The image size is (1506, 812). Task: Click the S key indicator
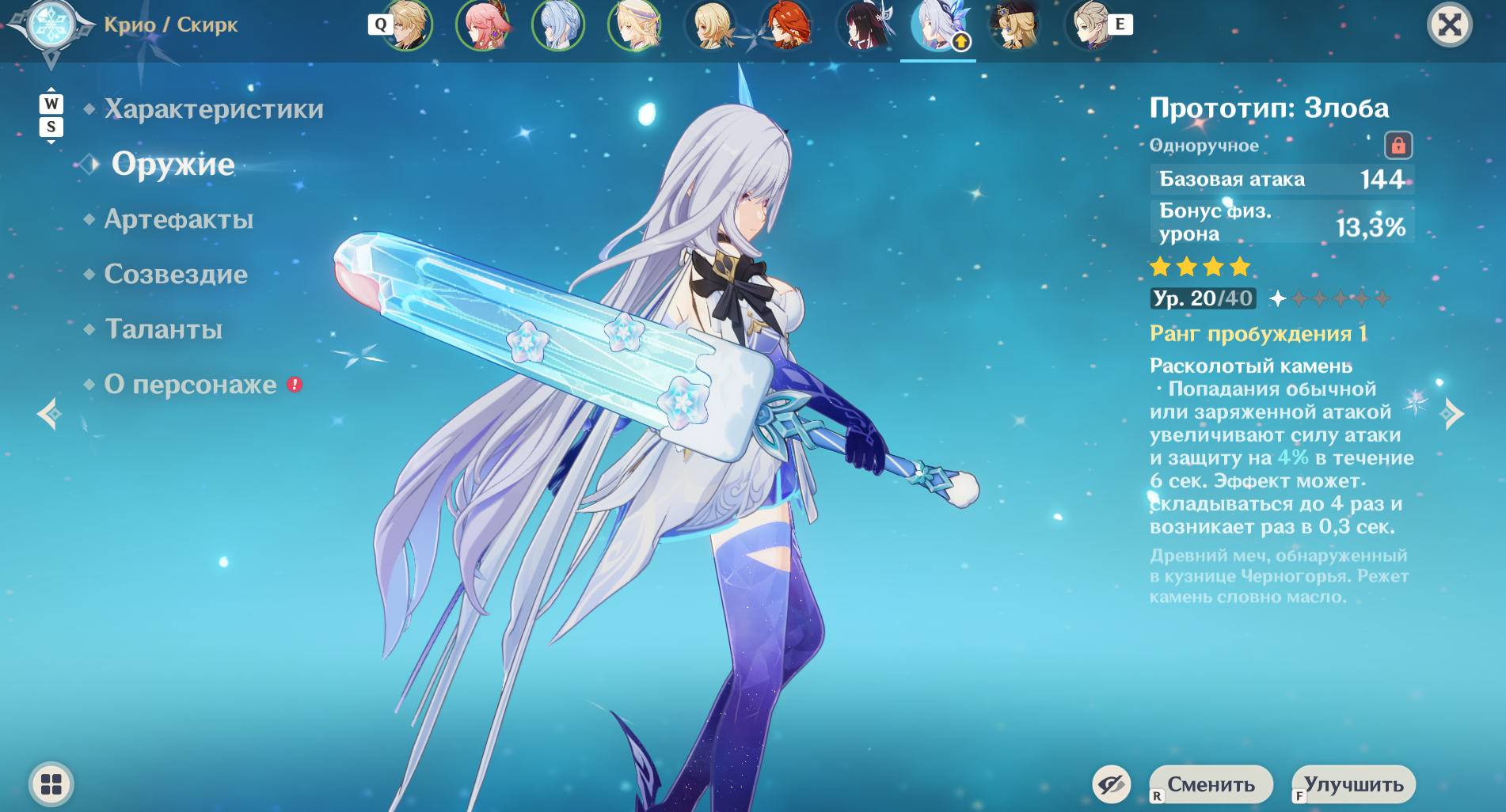point(51,127)
